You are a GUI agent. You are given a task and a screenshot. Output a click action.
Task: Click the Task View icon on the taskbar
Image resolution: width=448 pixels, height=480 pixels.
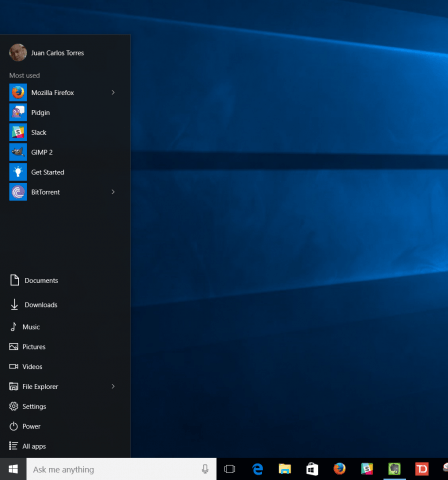(229, 469)
